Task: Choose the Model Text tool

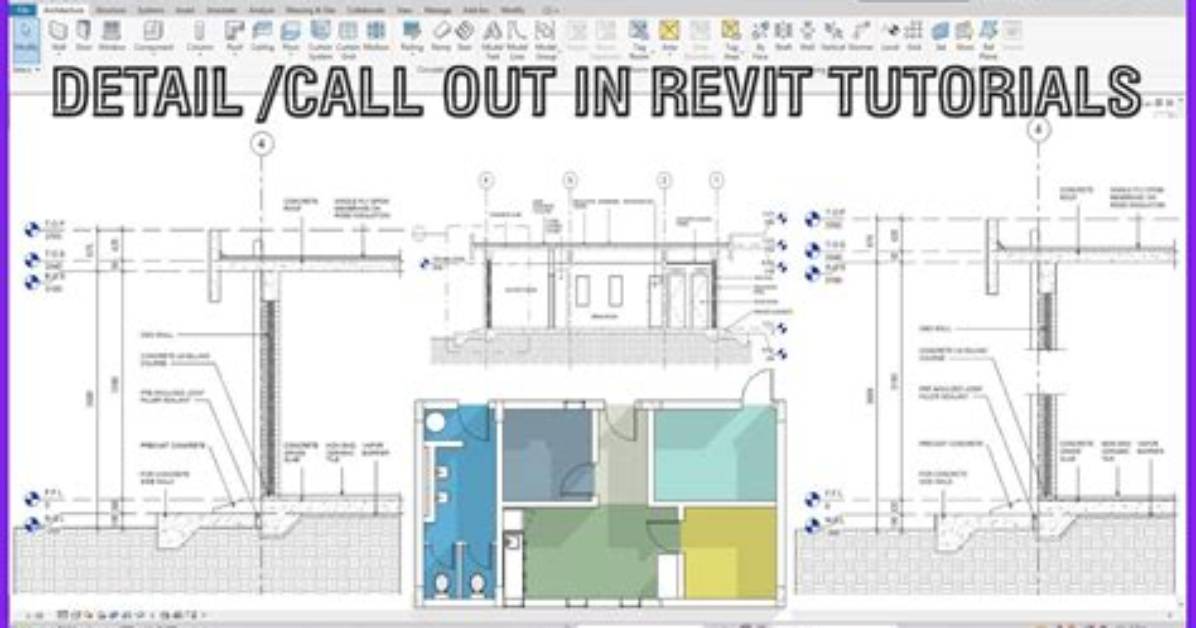Action: [x=493, y=38]
